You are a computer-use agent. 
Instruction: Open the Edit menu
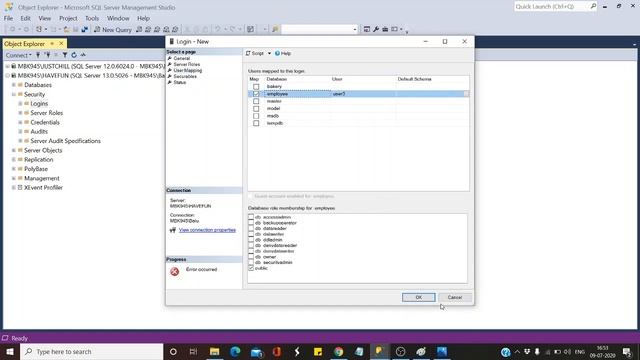click(25, 18)
